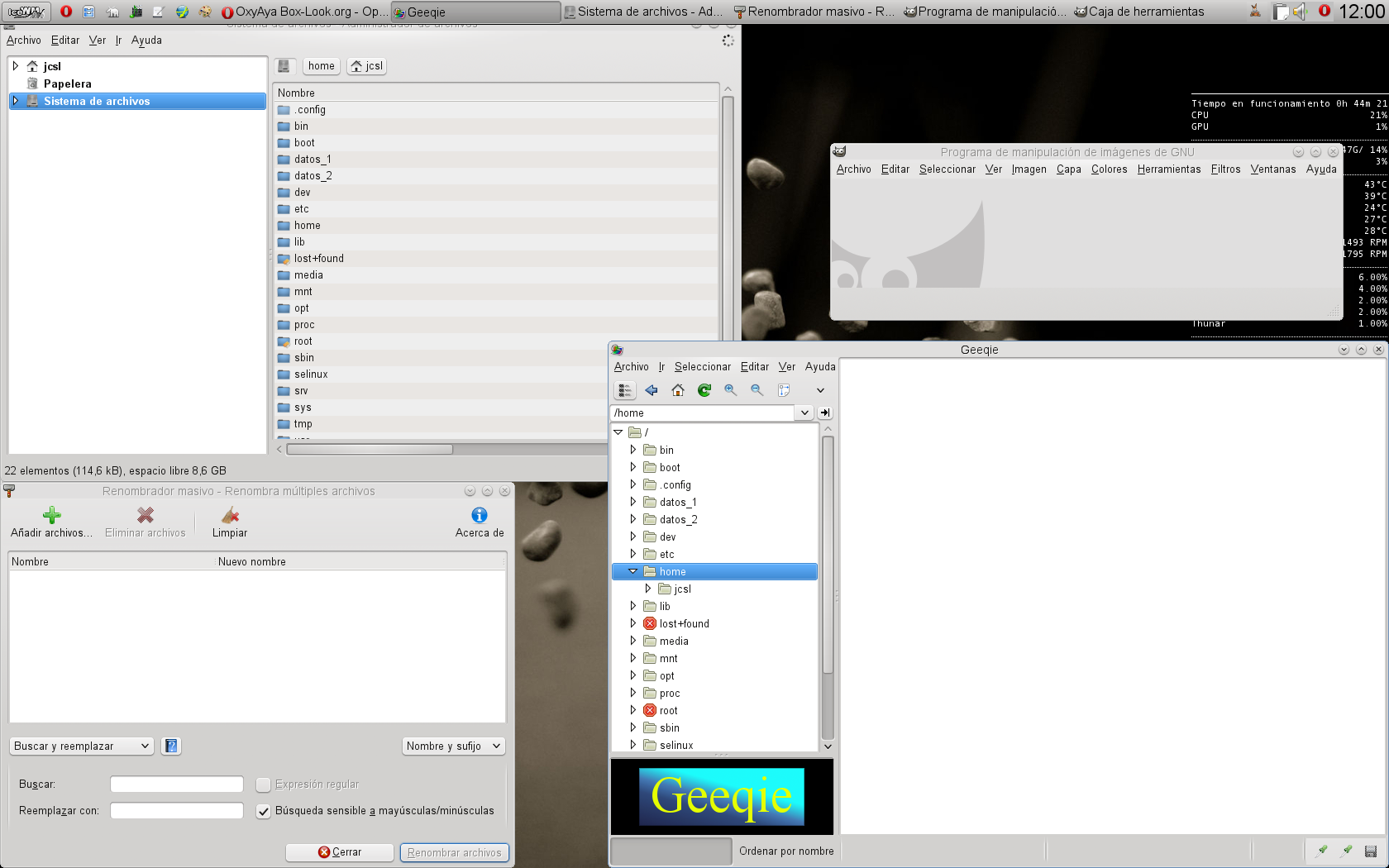Switch to the Caja de herramientas taskbar window
1389x868 pixels.
coord(1139,12)
